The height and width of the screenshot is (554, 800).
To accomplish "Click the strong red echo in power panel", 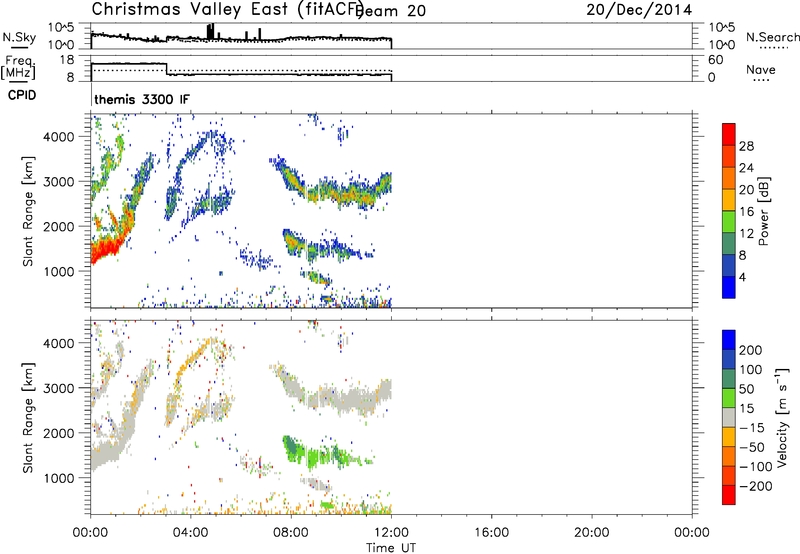I will [x=105, y=250].
